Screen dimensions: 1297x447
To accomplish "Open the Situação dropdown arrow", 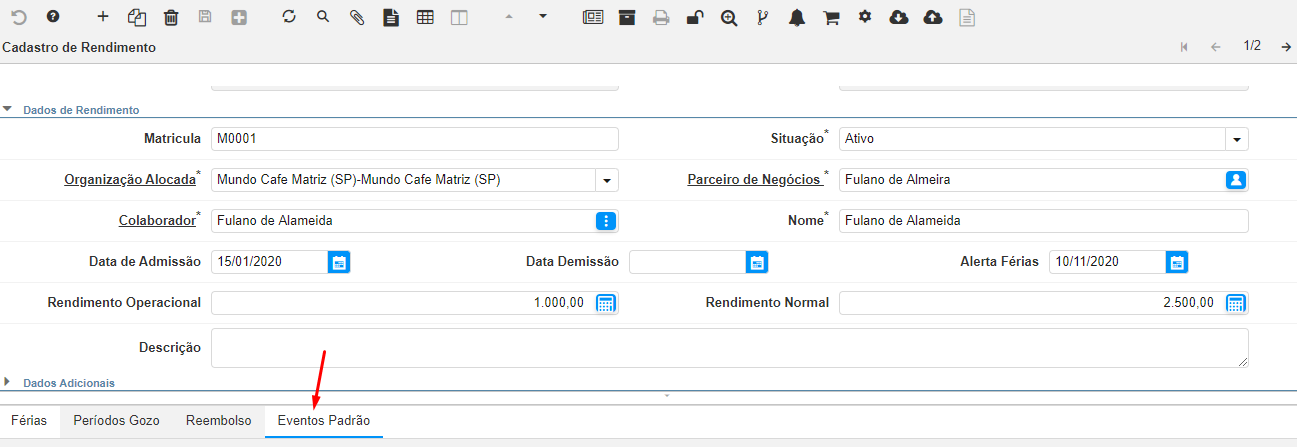I will point(1237,139).
